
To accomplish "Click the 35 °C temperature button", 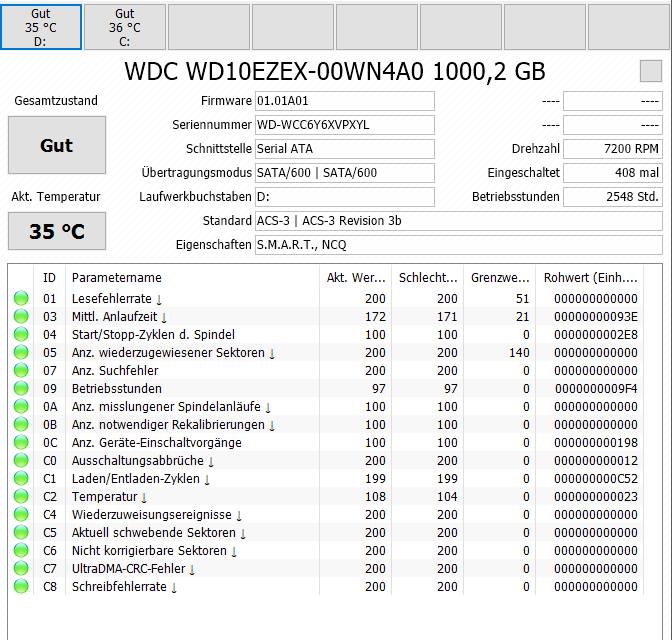I will [x=57, y=231].
